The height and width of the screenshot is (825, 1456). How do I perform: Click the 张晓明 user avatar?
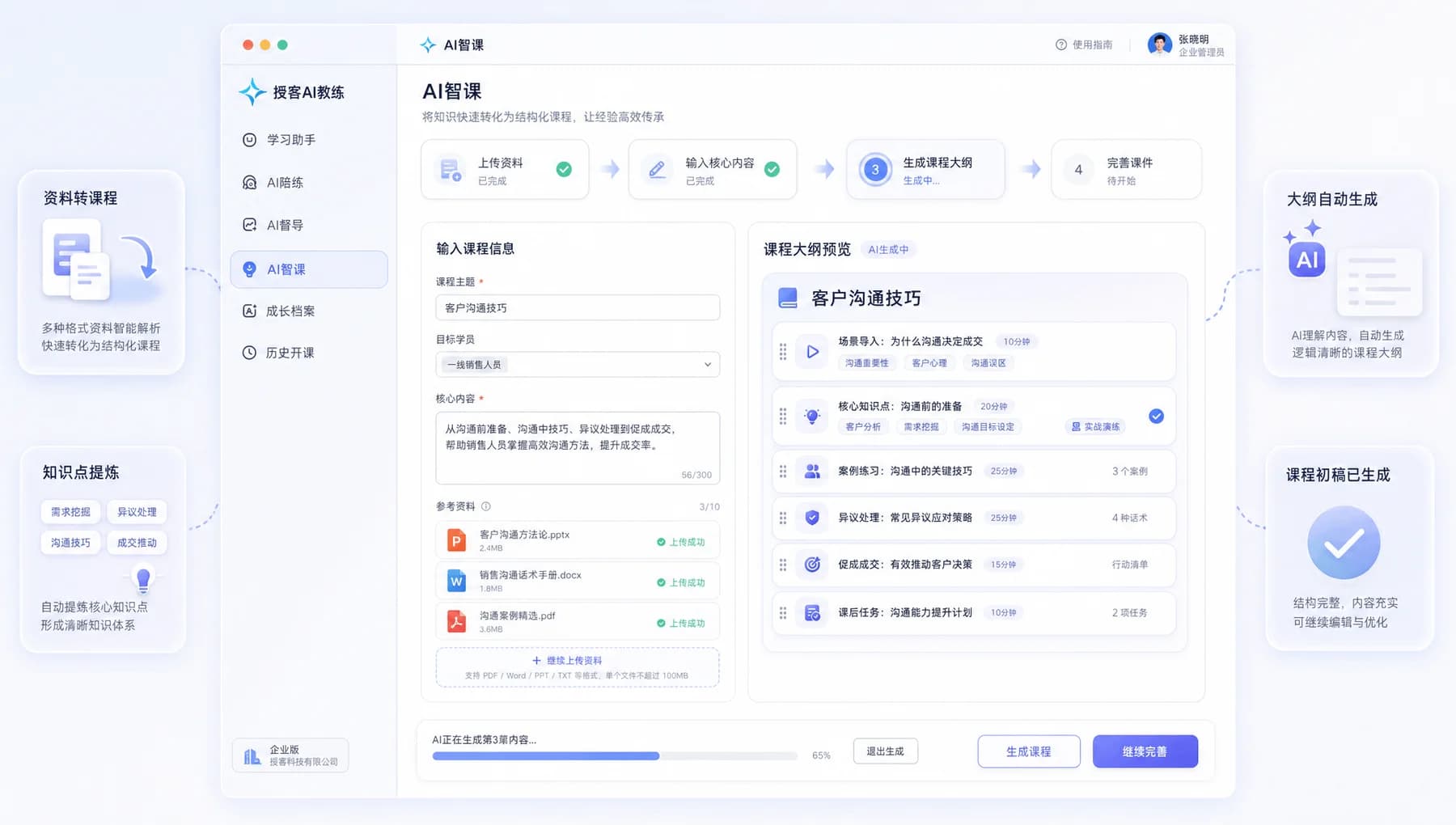(1159, 44)
